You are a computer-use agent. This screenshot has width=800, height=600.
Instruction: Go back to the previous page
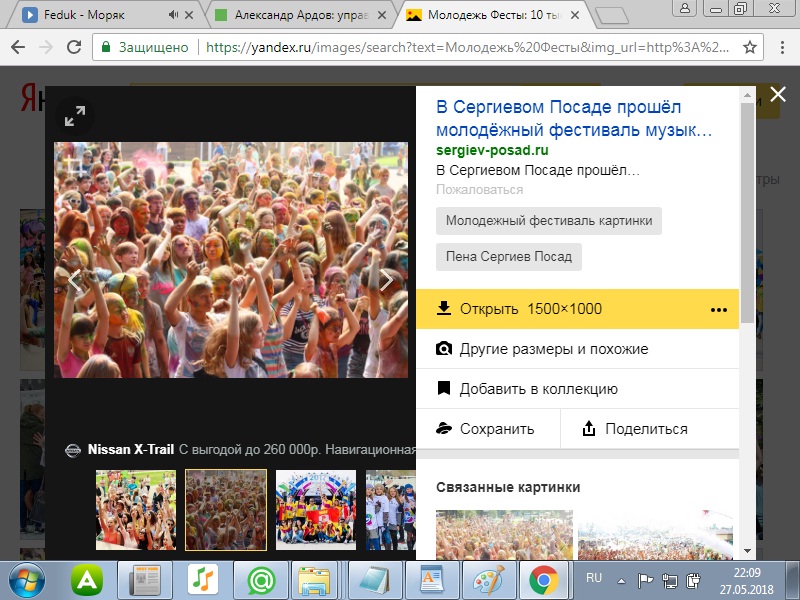point(18,47)
